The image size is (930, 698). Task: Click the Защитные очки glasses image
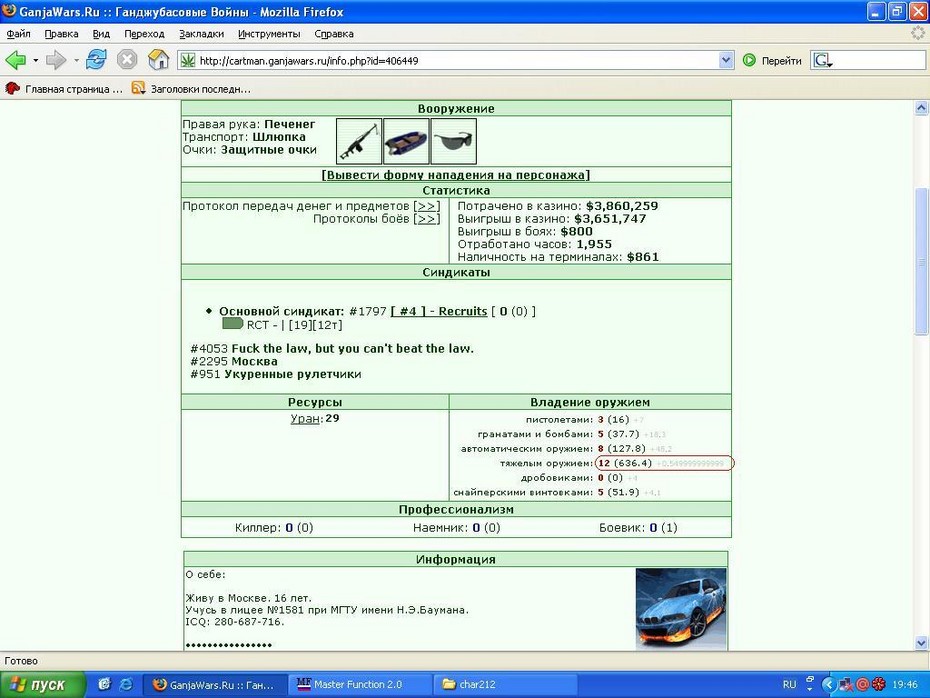click(453, 141)
